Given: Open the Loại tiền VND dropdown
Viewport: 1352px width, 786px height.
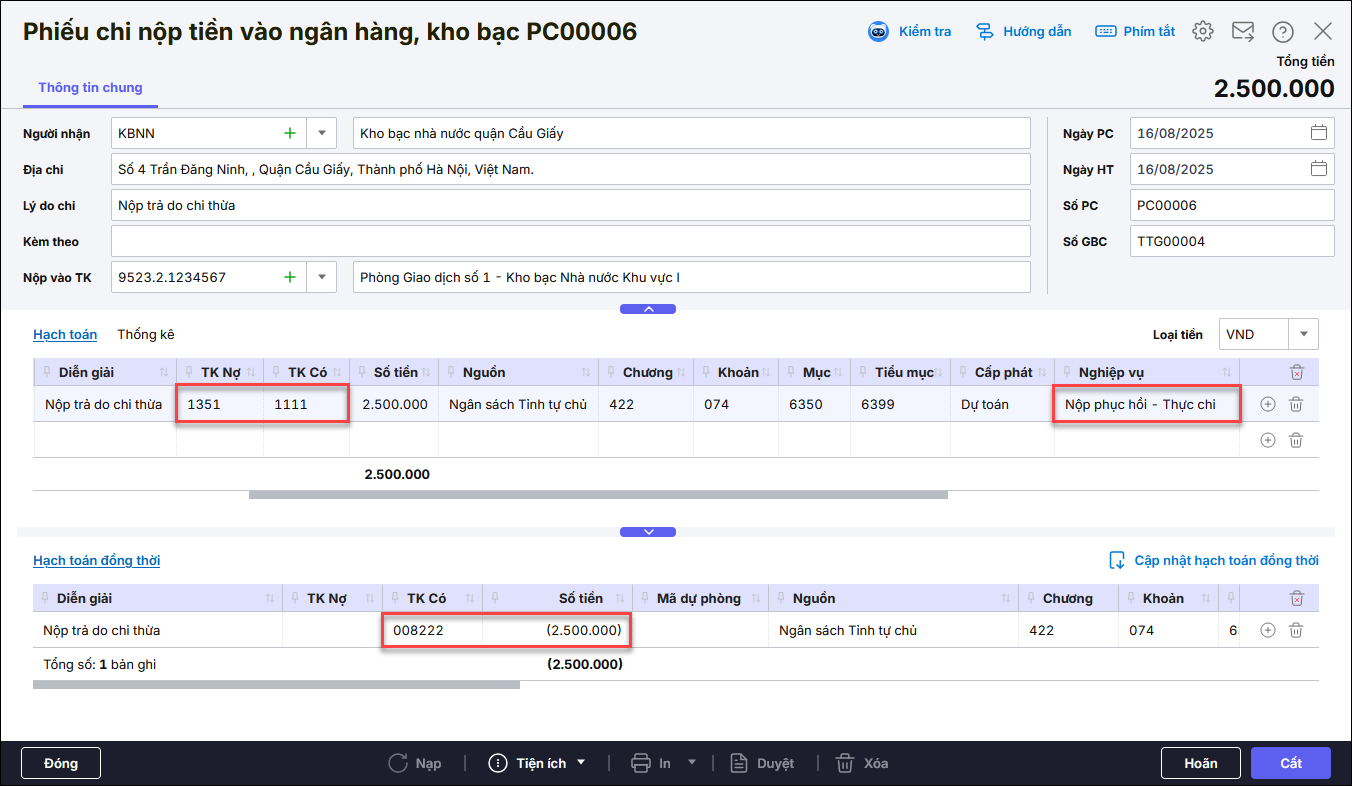Looking at the screenshot, I should click(x=1303, y=335).
